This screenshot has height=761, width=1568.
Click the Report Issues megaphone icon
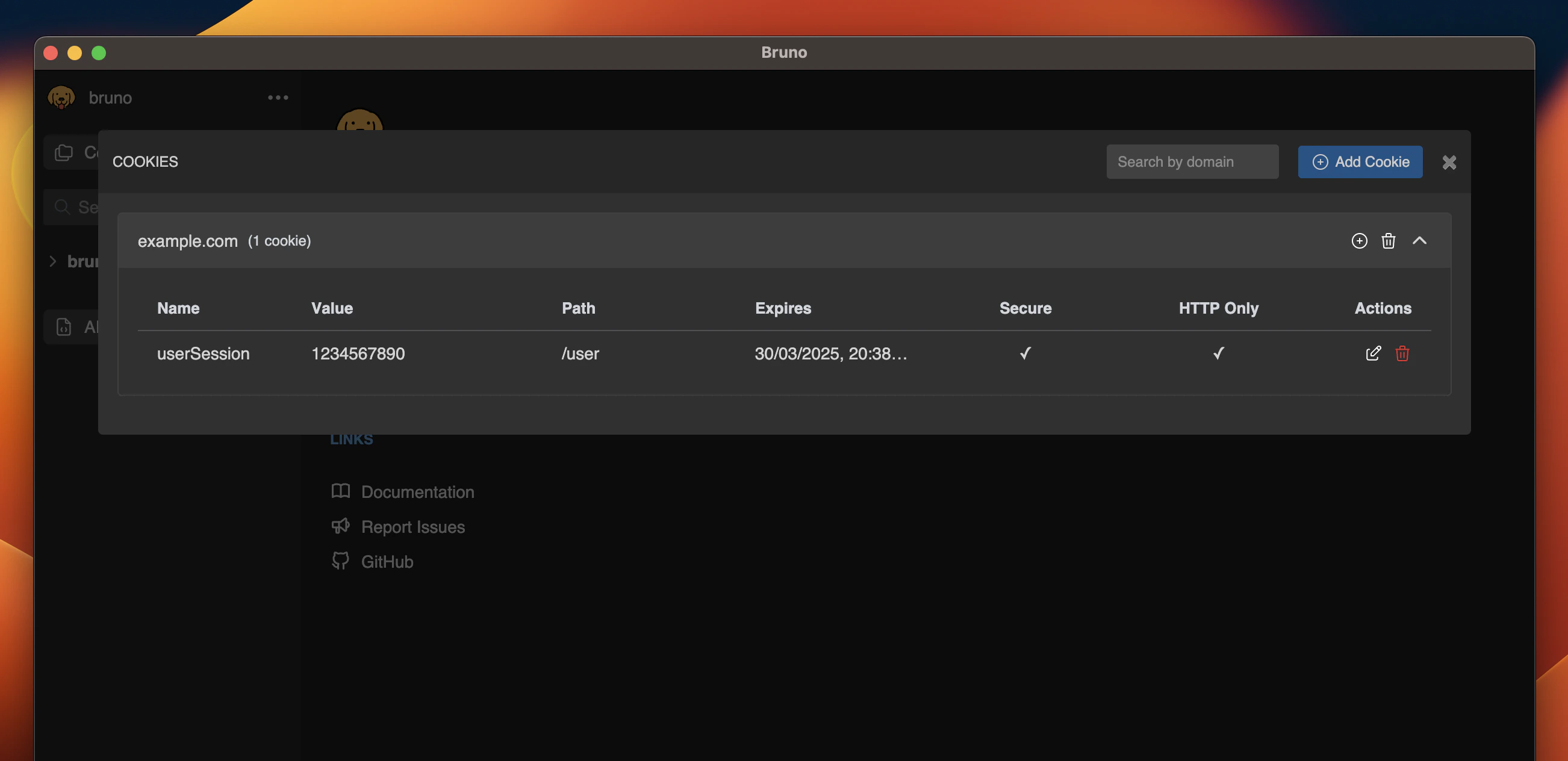340,526
